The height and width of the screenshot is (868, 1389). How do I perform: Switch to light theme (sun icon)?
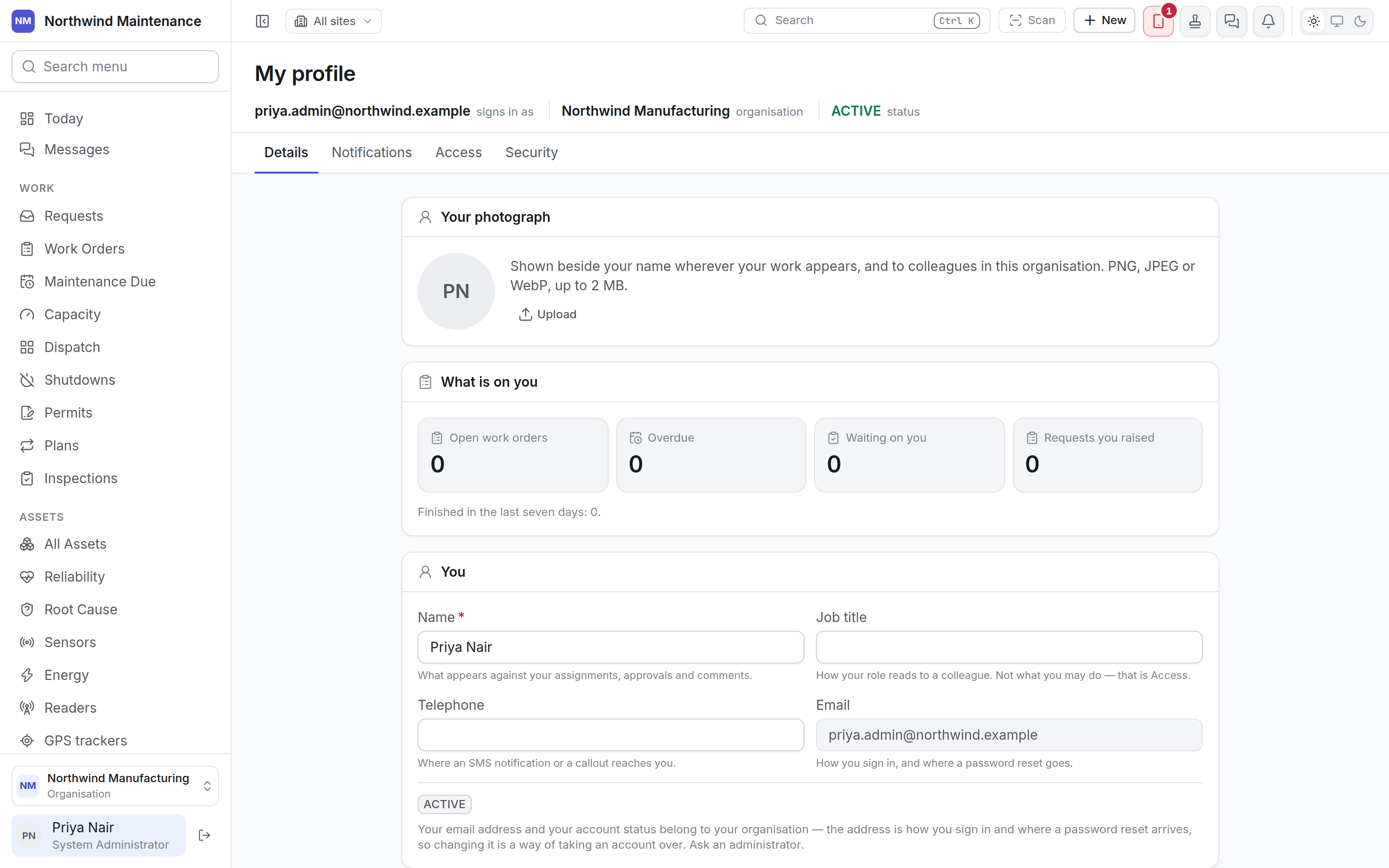pyautogui.click(x=1314, y=21)
